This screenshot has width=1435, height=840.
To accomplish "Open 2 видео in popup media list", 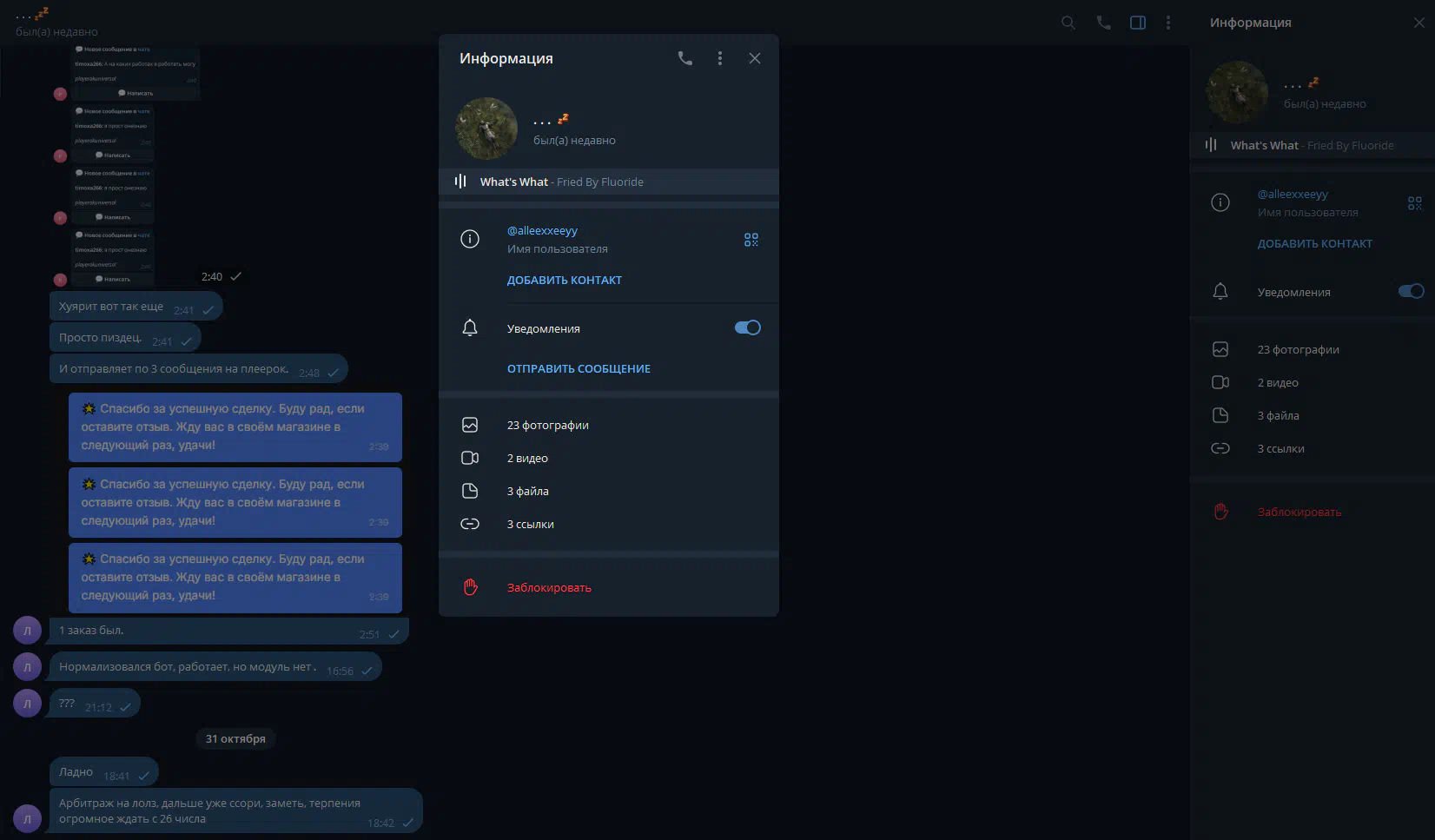I will click(x=527, y=459).
